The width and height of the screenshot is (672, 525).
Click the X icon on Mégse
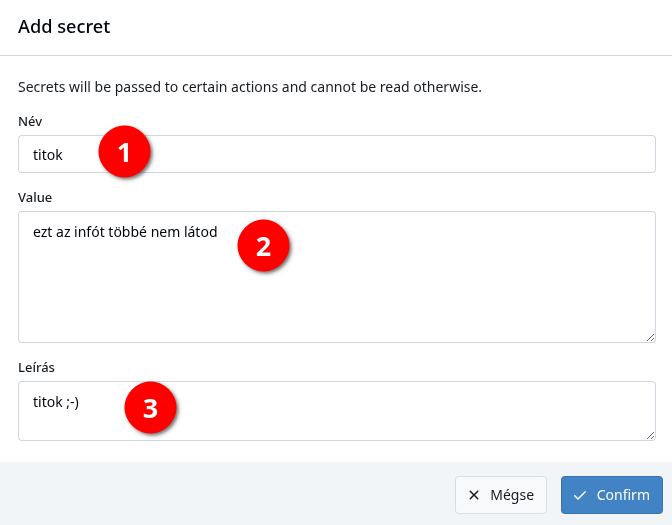pyautogui.click(x=474, y=495)
